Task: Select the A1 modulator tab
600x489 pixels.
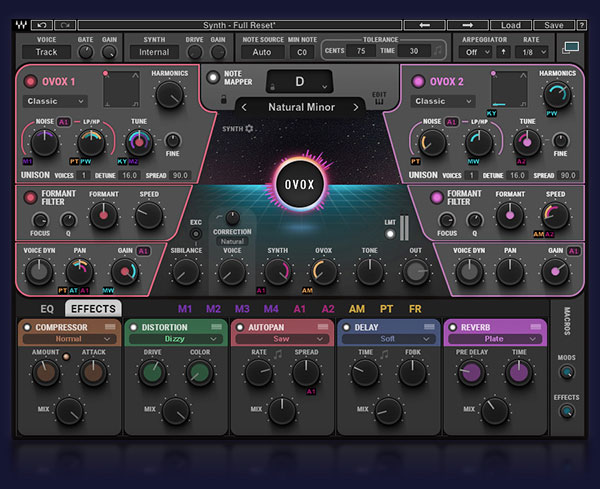Action: (x=300, y=309)
